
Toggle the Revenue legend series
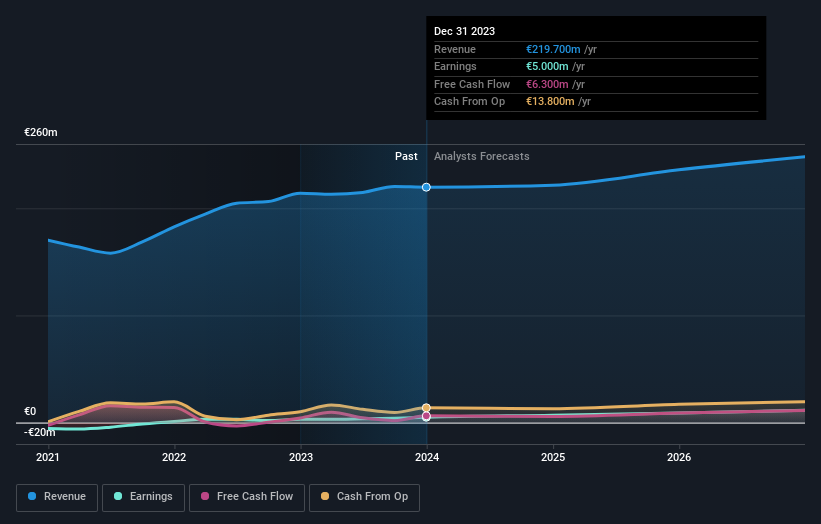point(57,497)
